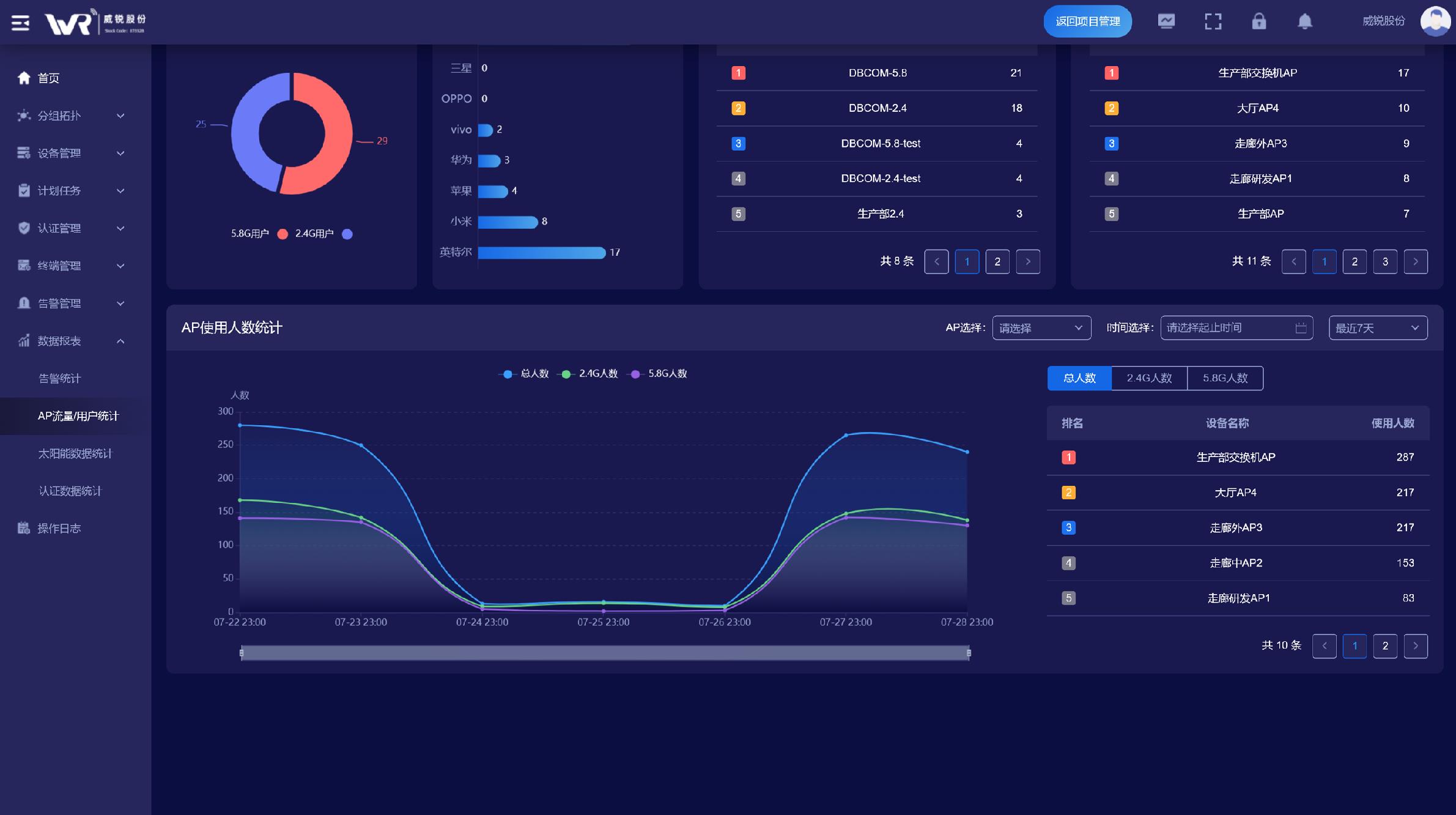This screenshot has width=1456, height=815.
Task: Open the monitor dashboard icon in header
Action: click(1166, 21)
